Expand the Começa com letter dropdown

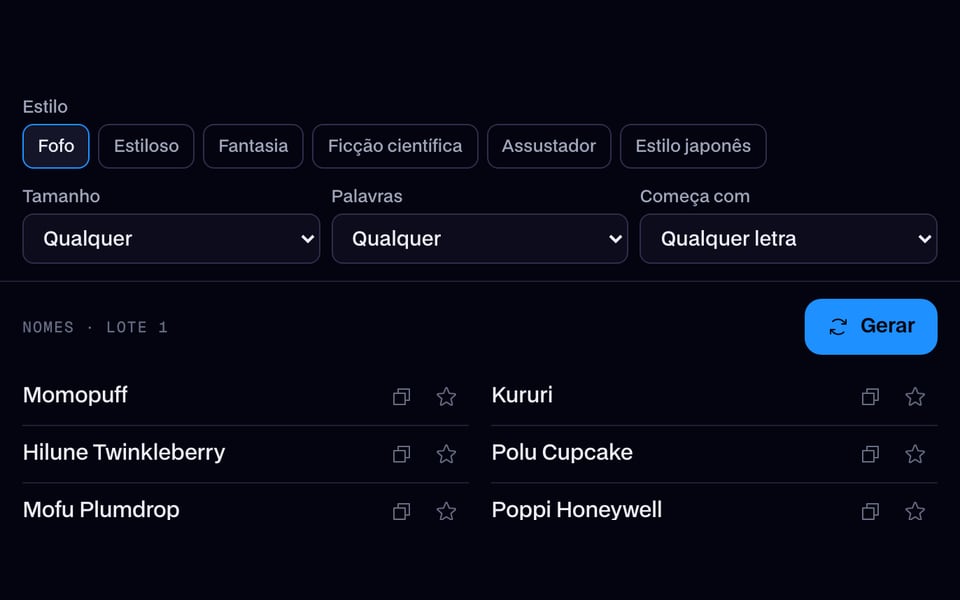pos(789,239)
